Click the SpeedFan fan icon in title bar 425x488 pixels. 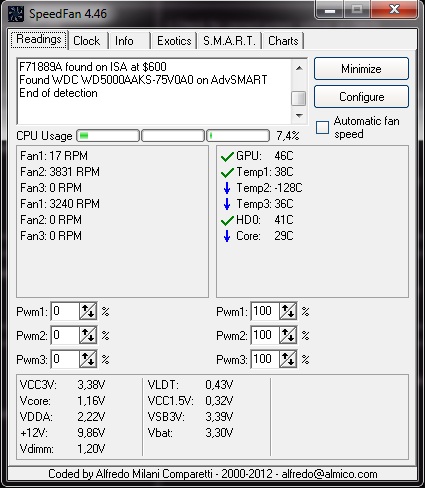16,14
